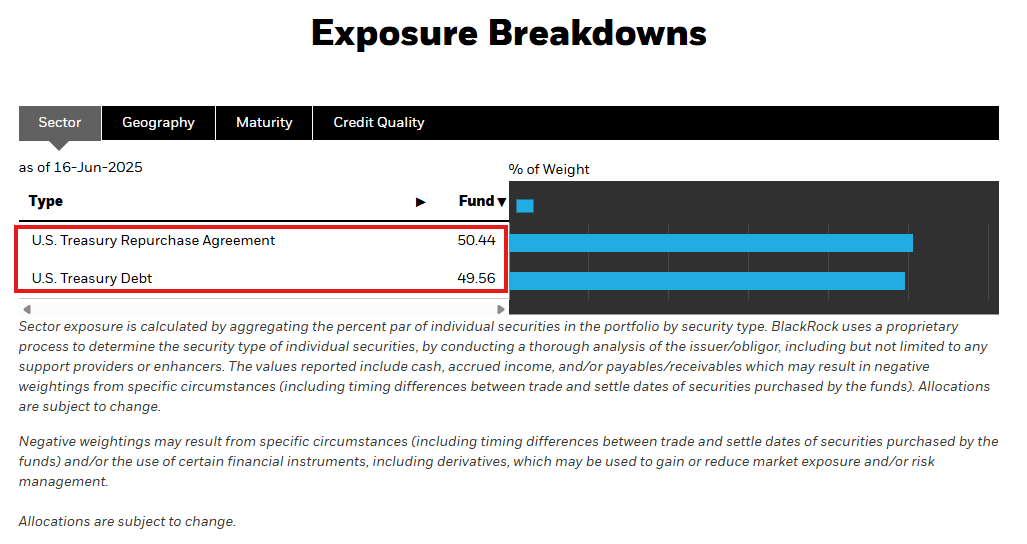This screenshot has height=544, width=1027.
Task: Click the right arrow of the table scrollbar
Action: pos(500,309)
